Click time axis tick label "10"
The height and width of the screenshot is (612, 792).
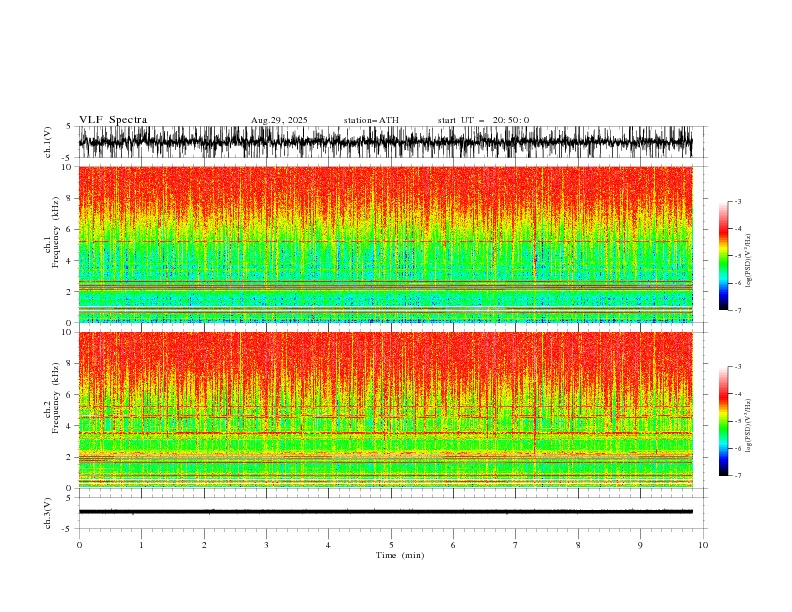click(x=703, y=545)
